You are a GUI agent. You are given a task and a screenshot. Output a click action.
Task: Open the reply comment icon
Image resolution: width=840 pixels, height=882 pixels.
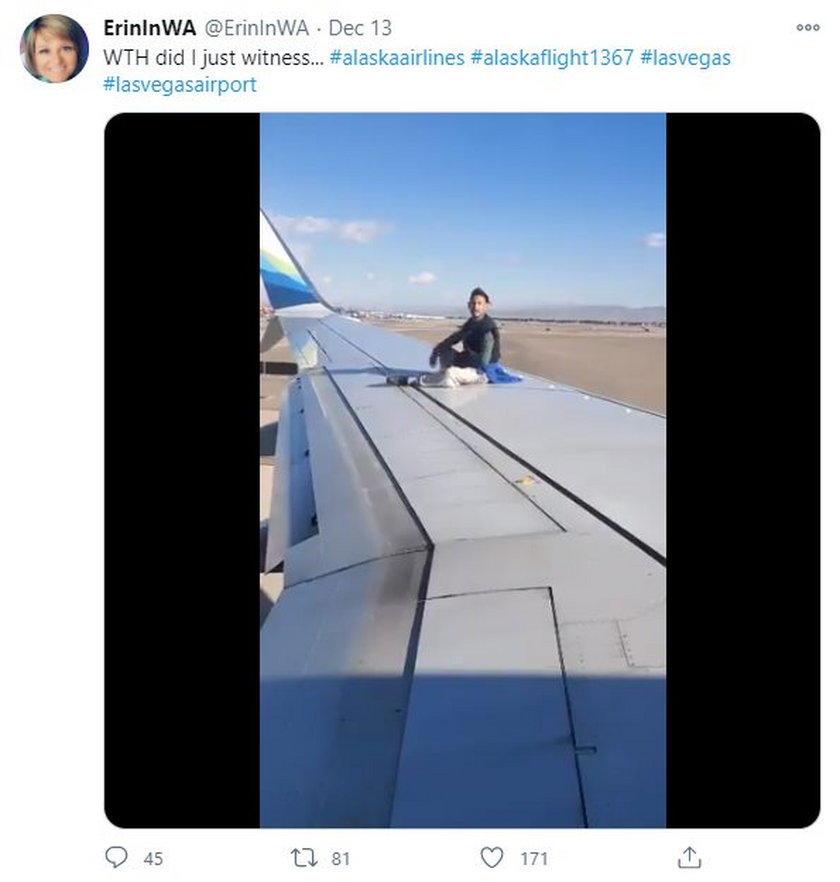coord(116,857)
